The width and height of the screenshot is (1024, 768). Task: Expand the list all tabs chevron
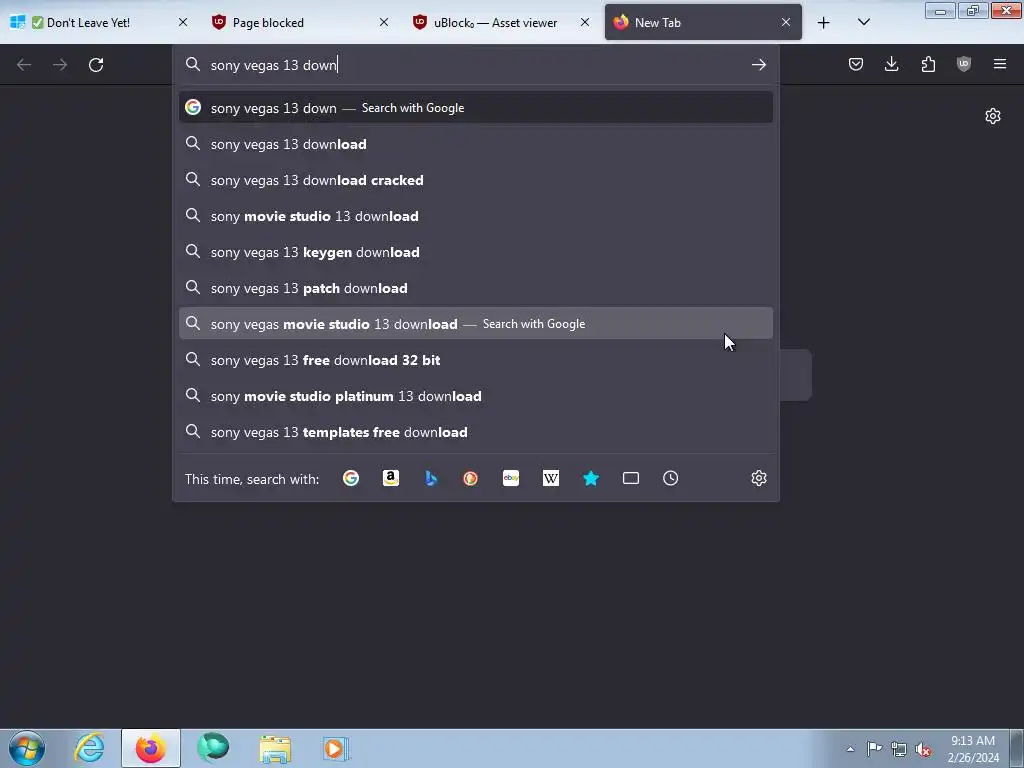click(x=863, y=23)
